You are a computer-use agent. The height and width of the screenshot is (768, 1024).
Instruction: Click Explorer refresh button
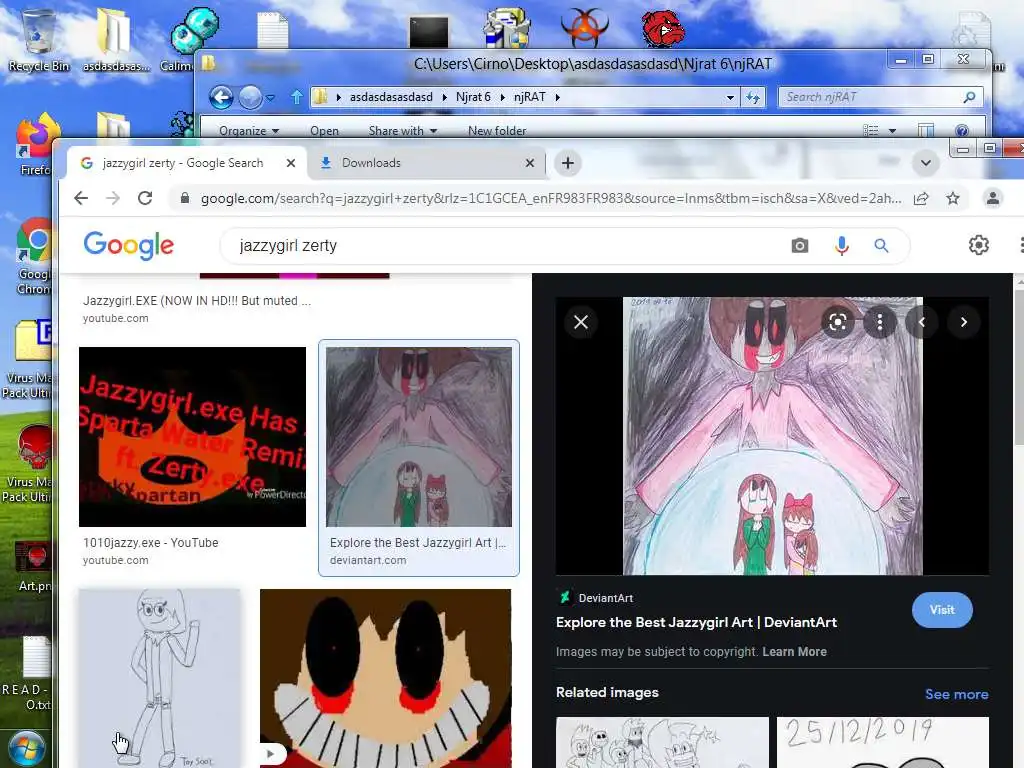tap(753, 97)
